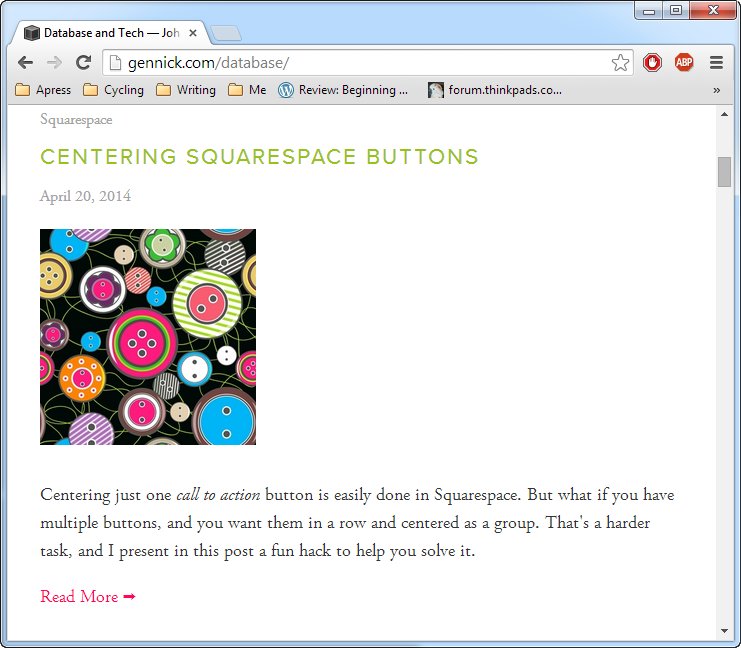Screen dimensions: 741x648
Task: Close the Chrome window
Action: click(713, 10)
